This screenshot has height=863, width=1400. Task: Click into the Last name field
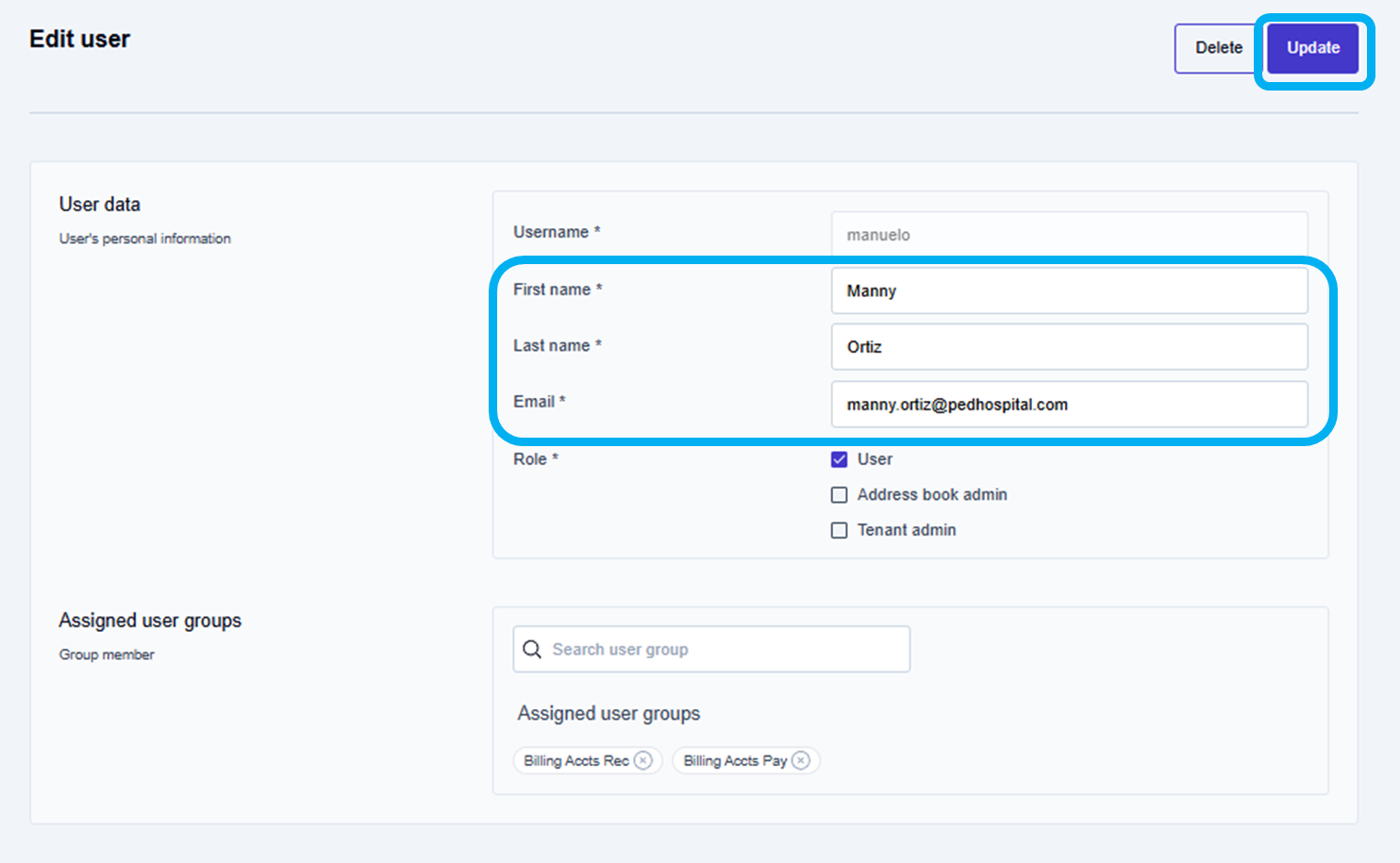tap(1069, 347)
